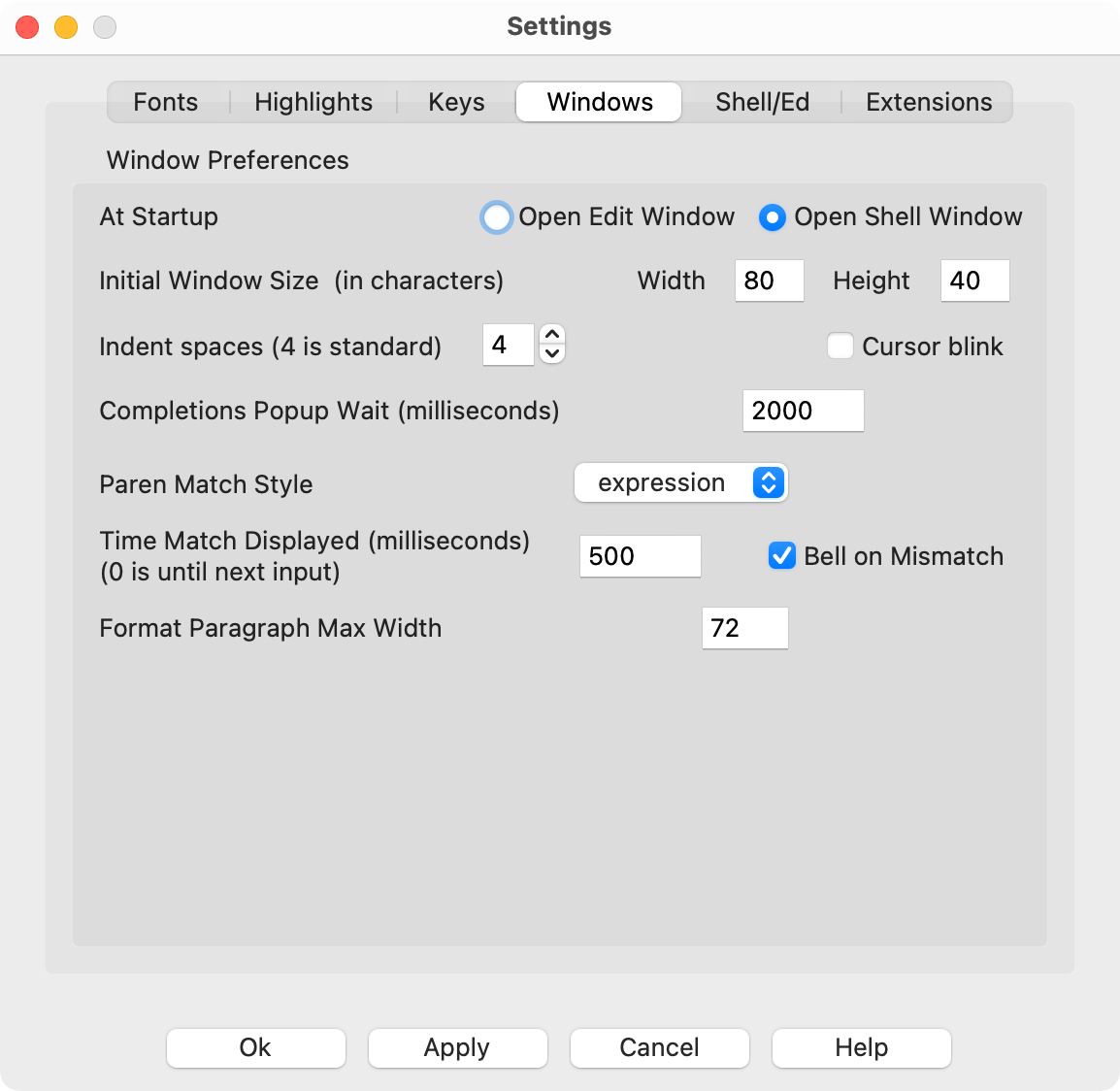Click the Width input field showing 80
1120x1091 pixels.
coord(769,281)
